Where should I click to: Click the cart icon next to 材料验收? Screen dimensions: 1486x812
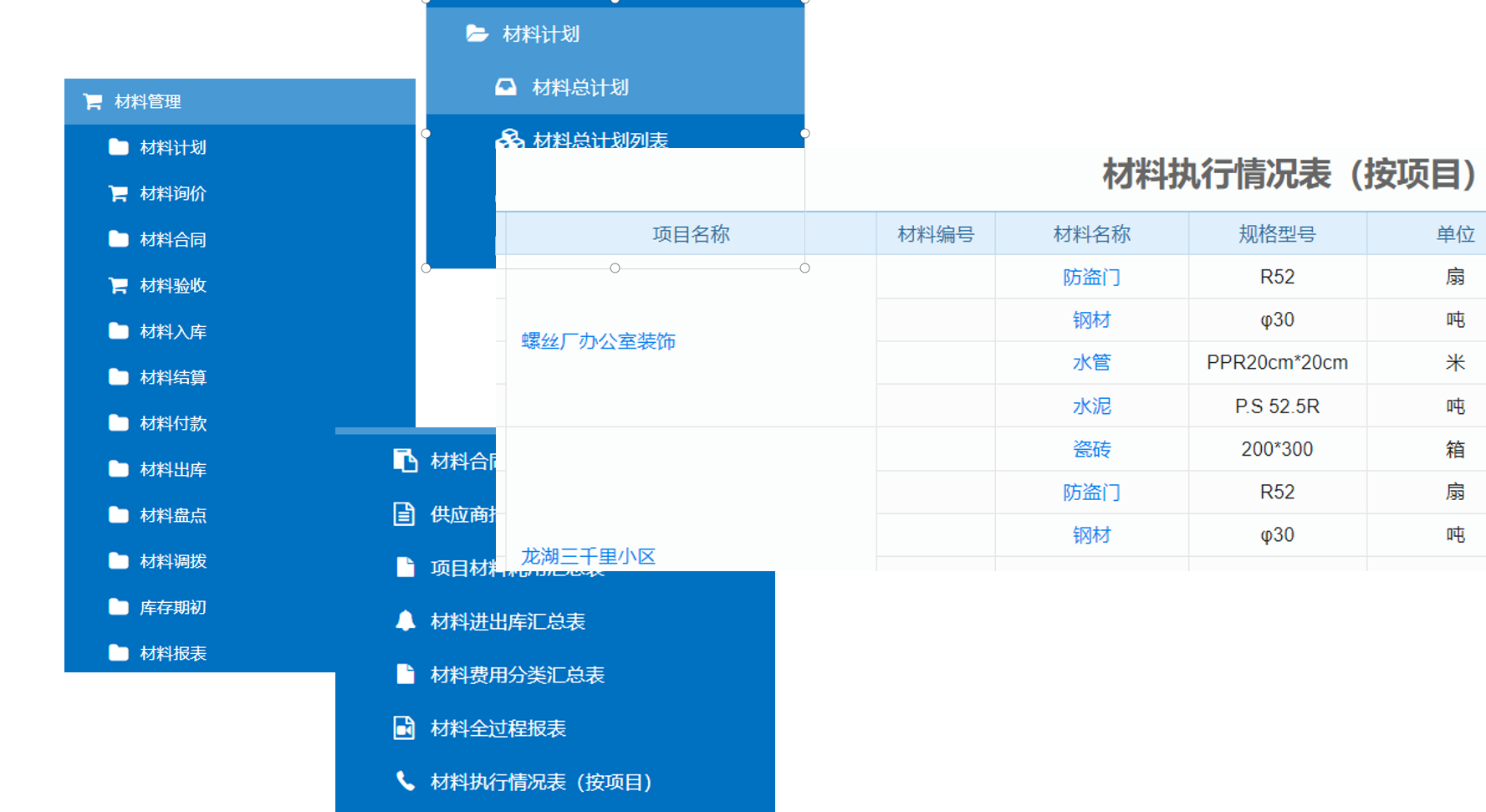(x=118, y=286)
